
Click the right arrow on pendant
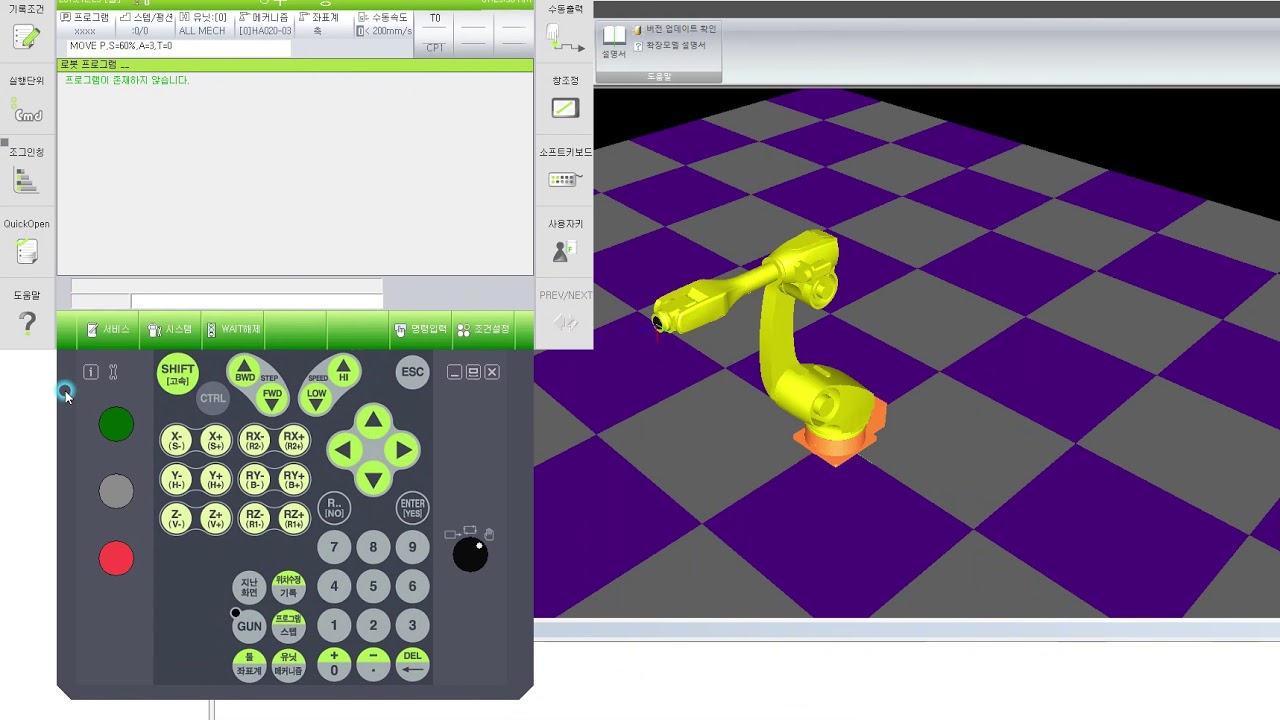[403, 451]
